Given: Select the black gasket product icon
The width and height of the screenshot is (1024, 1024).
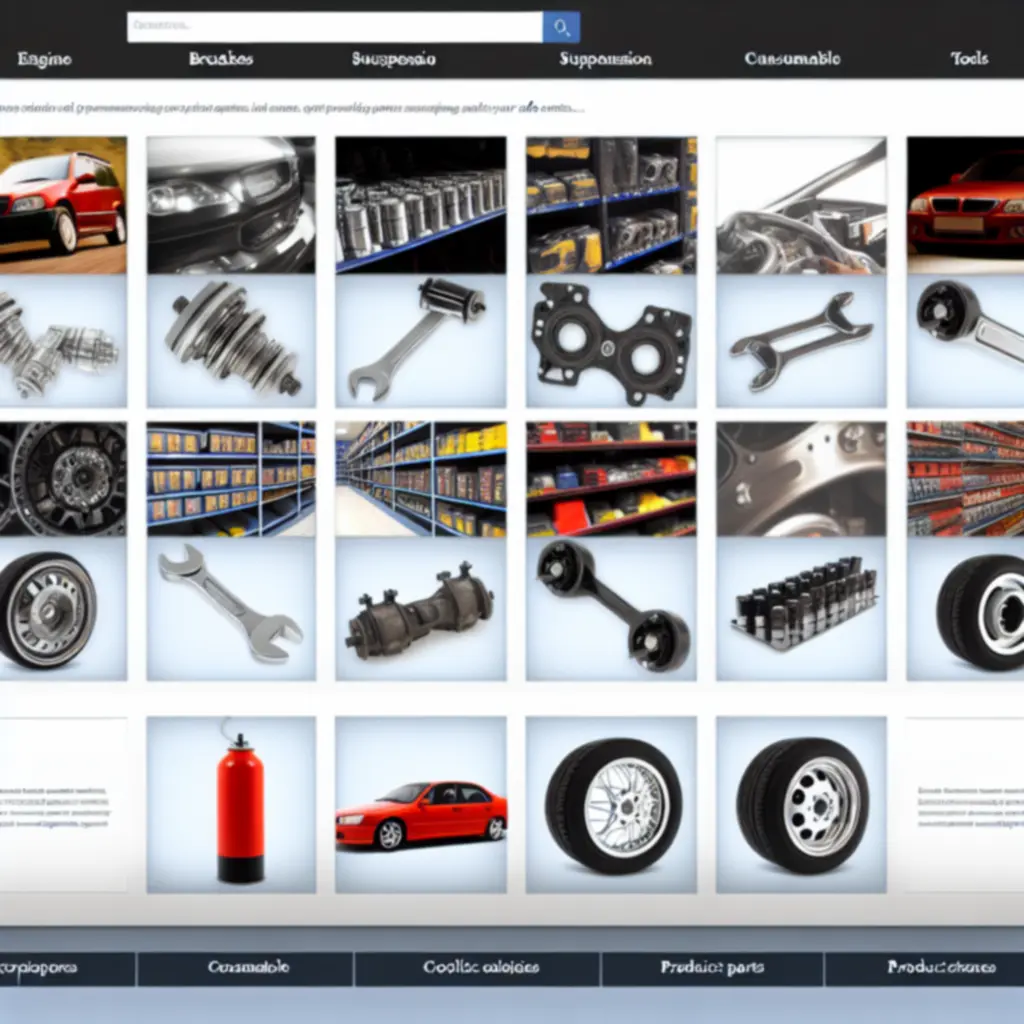Looking at the screenshot, I should pyautogui.click(x=611, y=342).
